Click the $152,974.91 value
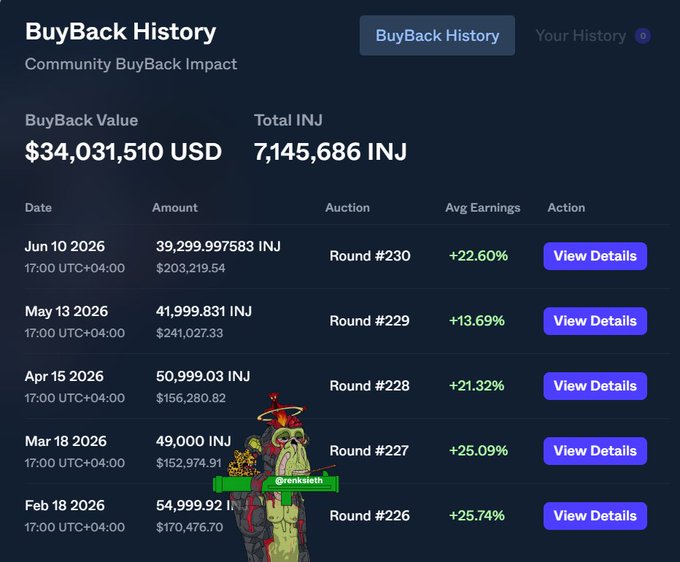Viewport: 680px width, 562px height. pyautogui.click(x=189, y=463)
